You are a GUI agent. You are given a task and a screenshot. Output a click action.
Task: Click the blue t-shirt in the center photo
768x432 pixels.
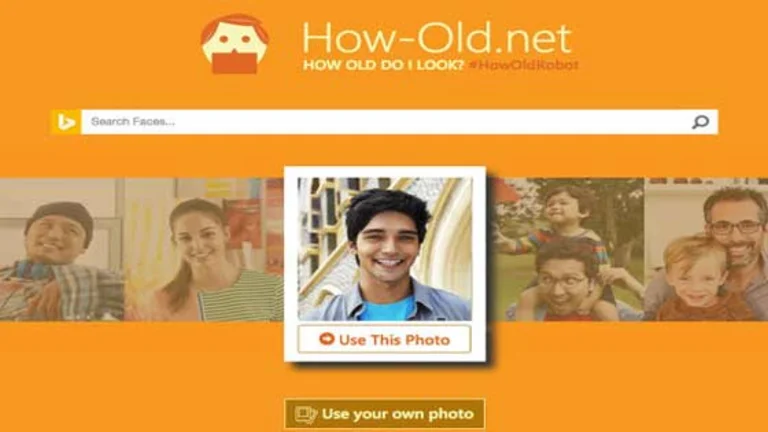389,309
